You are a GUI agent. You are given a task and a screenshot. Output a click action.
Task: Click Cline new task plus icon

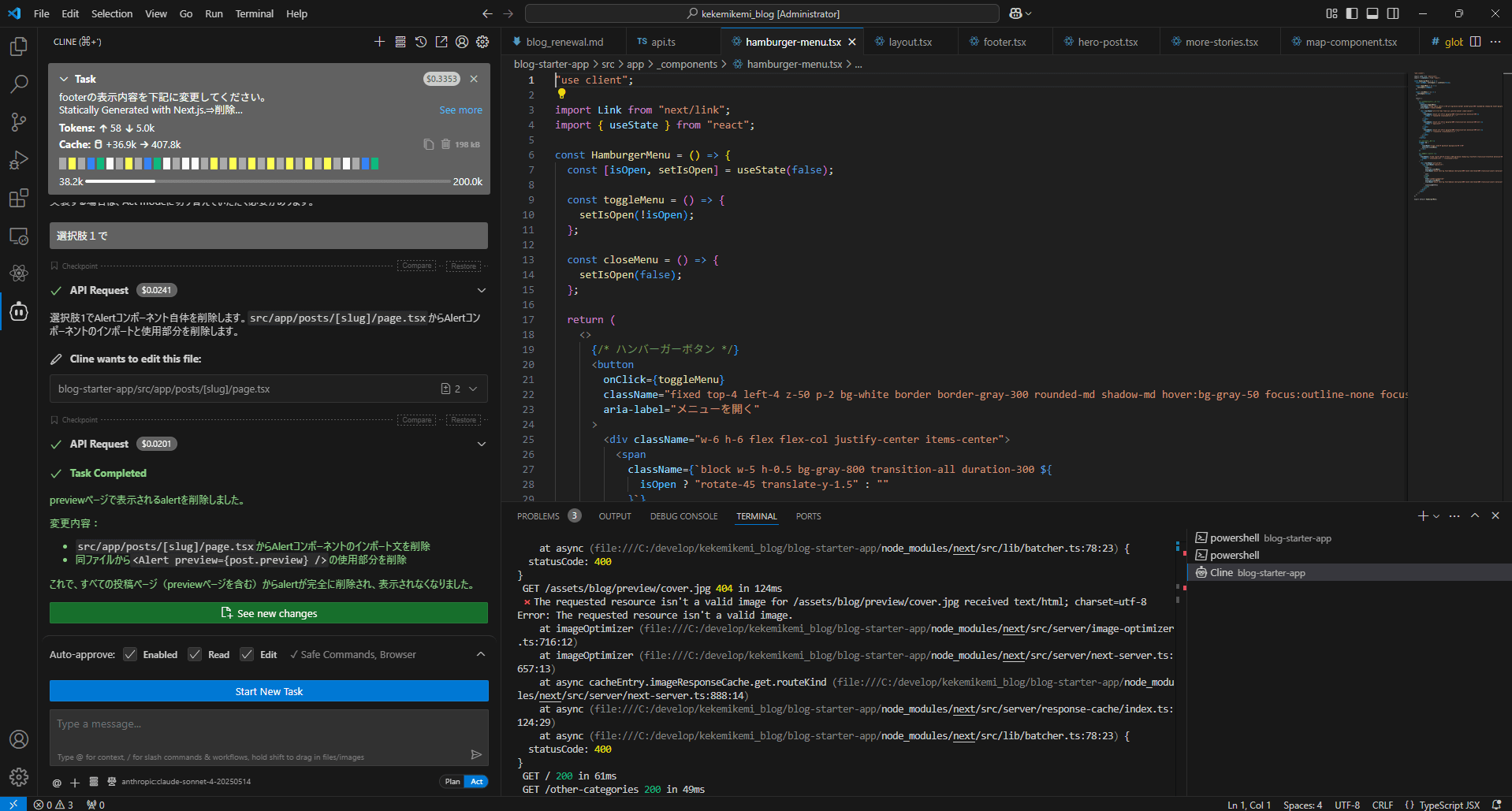click(379, 42)
